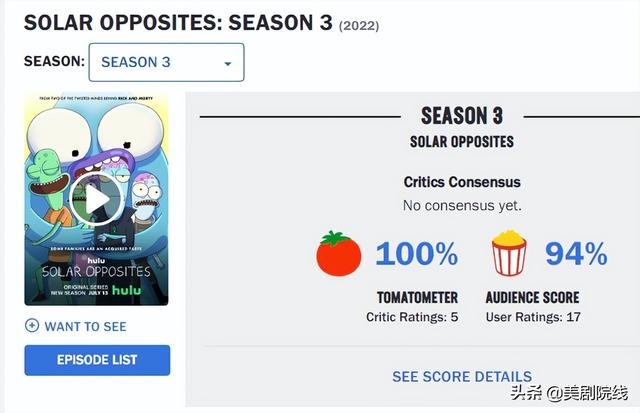Click the Hulu logo on poster
640x413 pixels.
click(x=127, y=290)
